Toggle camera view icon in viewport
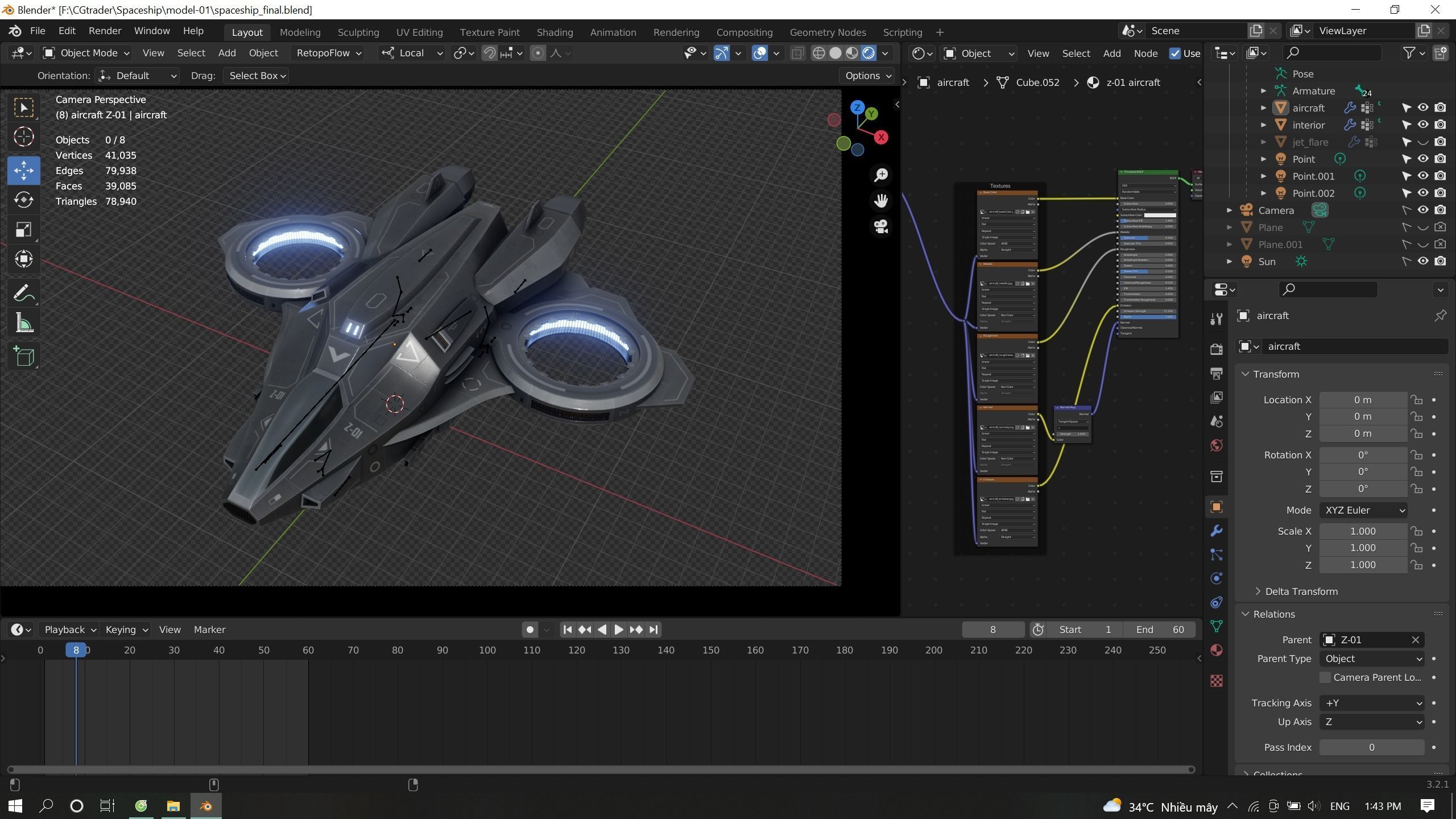The image size is (1456, 819). [881, 226]
